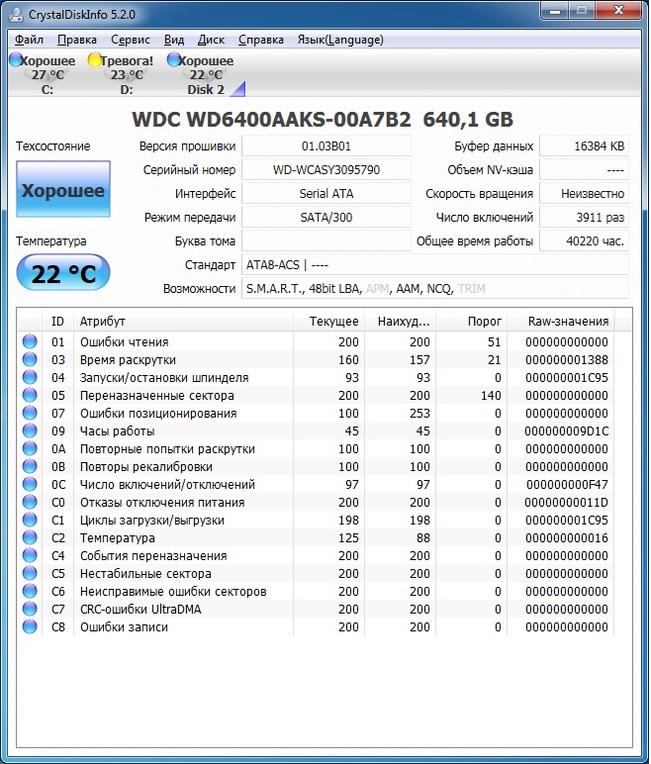Click the SATA/300 transfer mode field
The height and width of the screenshot is (764, 651).
click(x=326, y=217)
